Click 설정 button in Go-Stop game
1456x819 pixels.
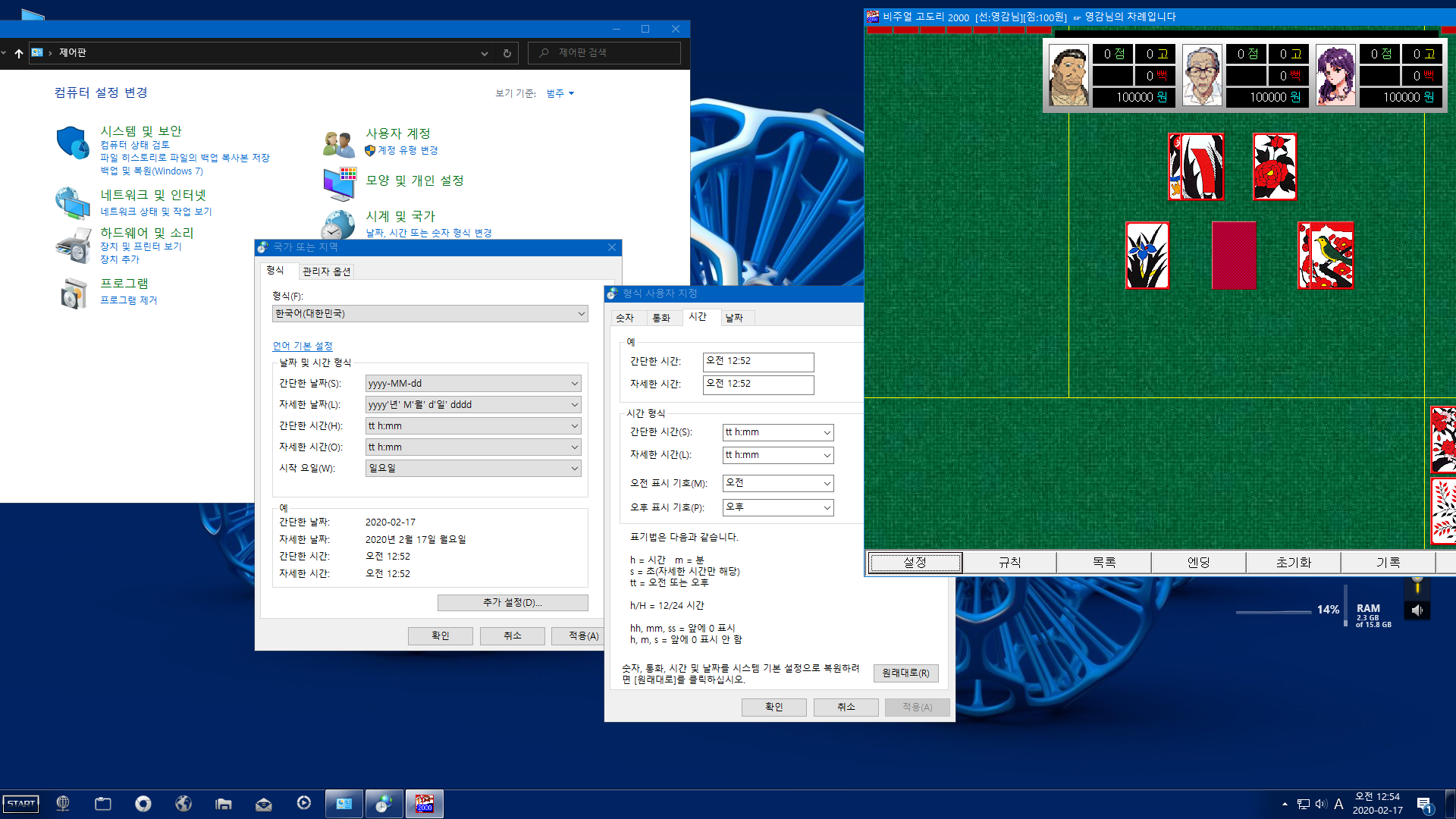click(915, 563)
